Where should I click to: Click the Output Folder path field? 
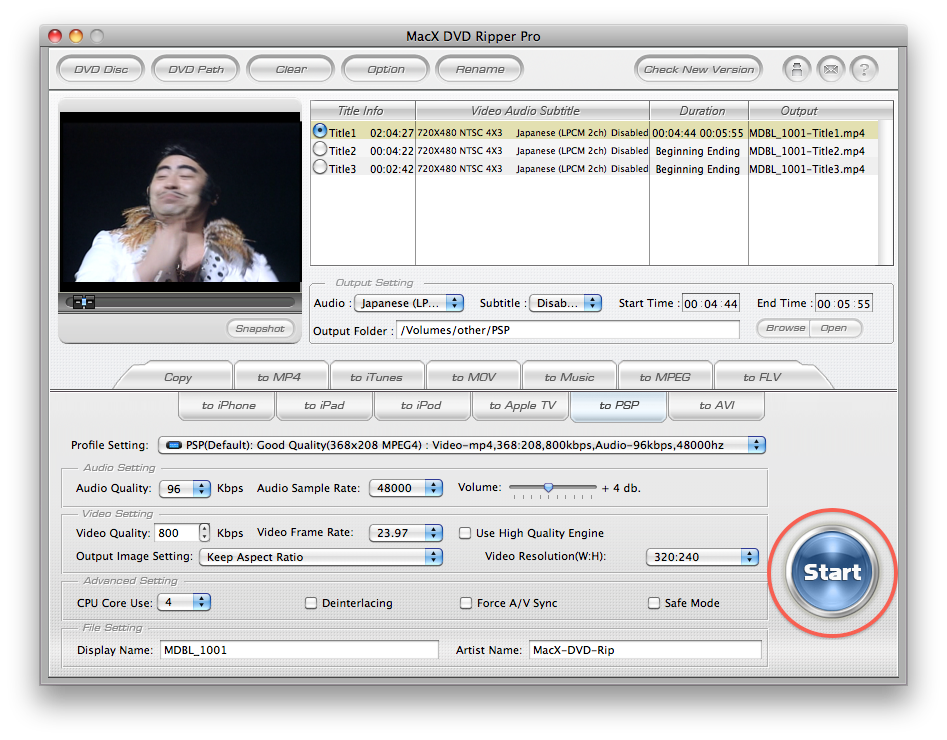pos(568,330)
